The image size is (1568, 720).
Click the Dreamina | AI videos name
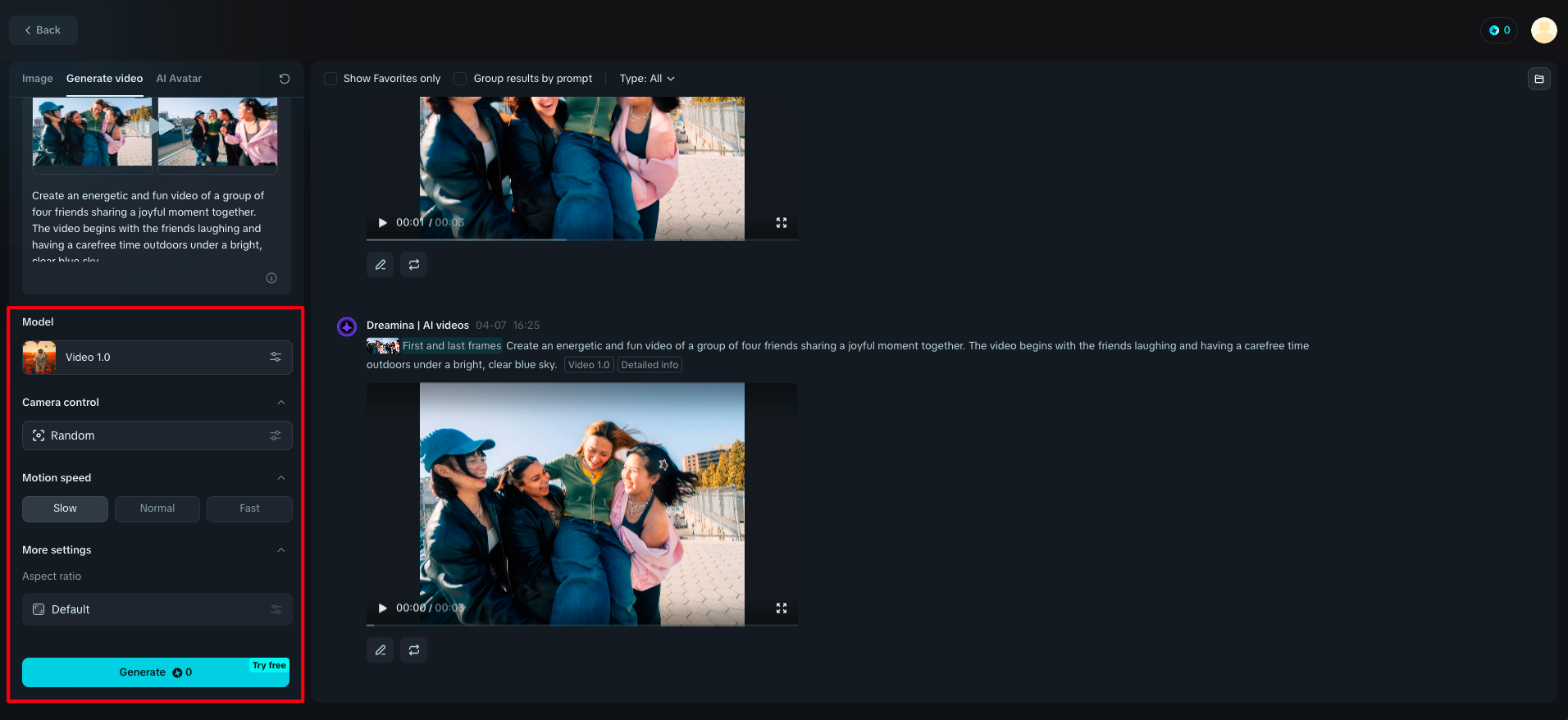(x=417, y=326)
